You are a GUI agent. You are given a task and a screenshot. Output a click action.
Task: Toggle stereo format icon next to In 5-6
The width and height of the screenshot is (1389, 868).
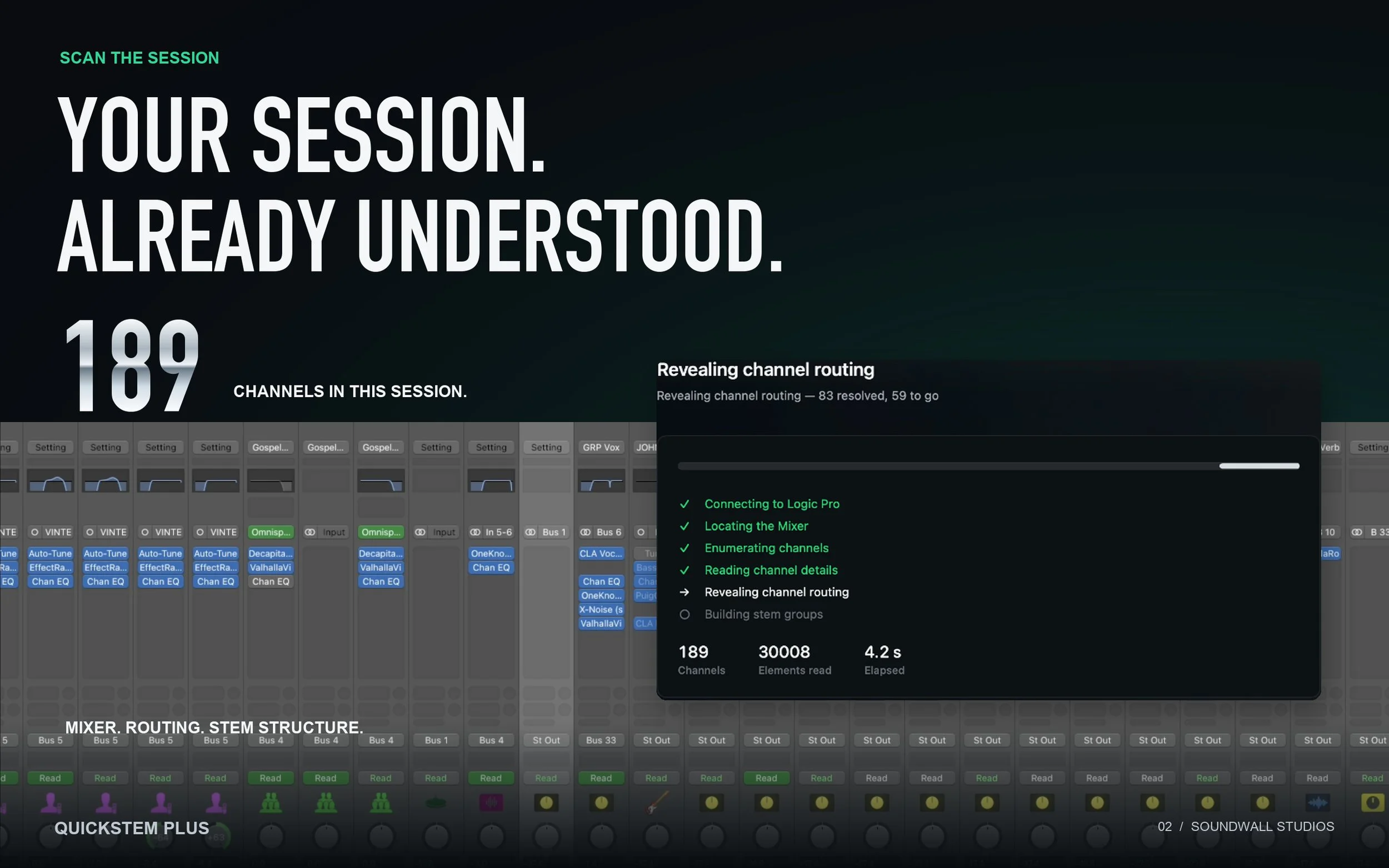click(x=475, y=532)
